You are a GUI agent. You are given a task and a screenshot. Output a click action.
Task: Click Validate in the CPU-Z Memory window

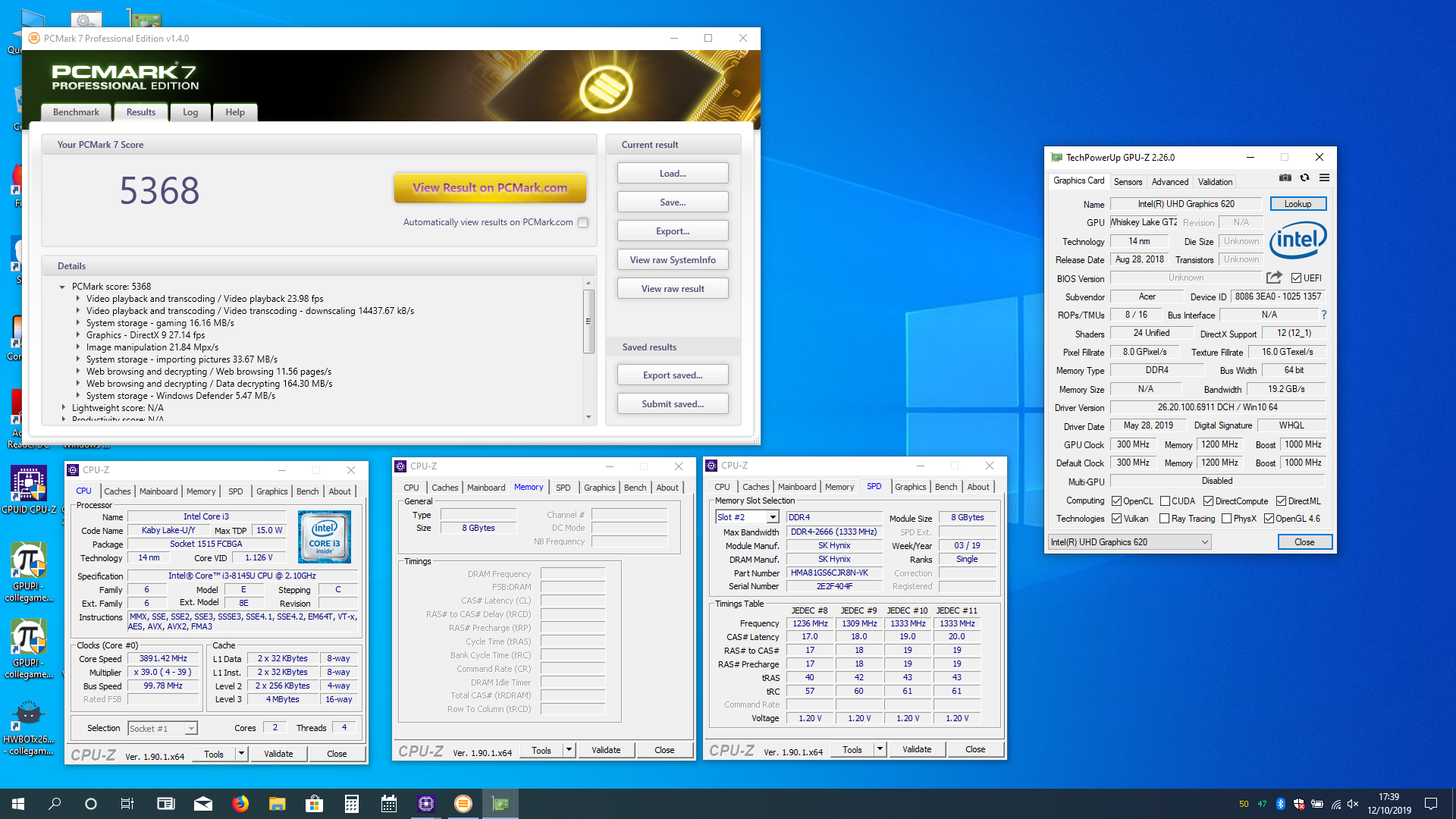606,750
